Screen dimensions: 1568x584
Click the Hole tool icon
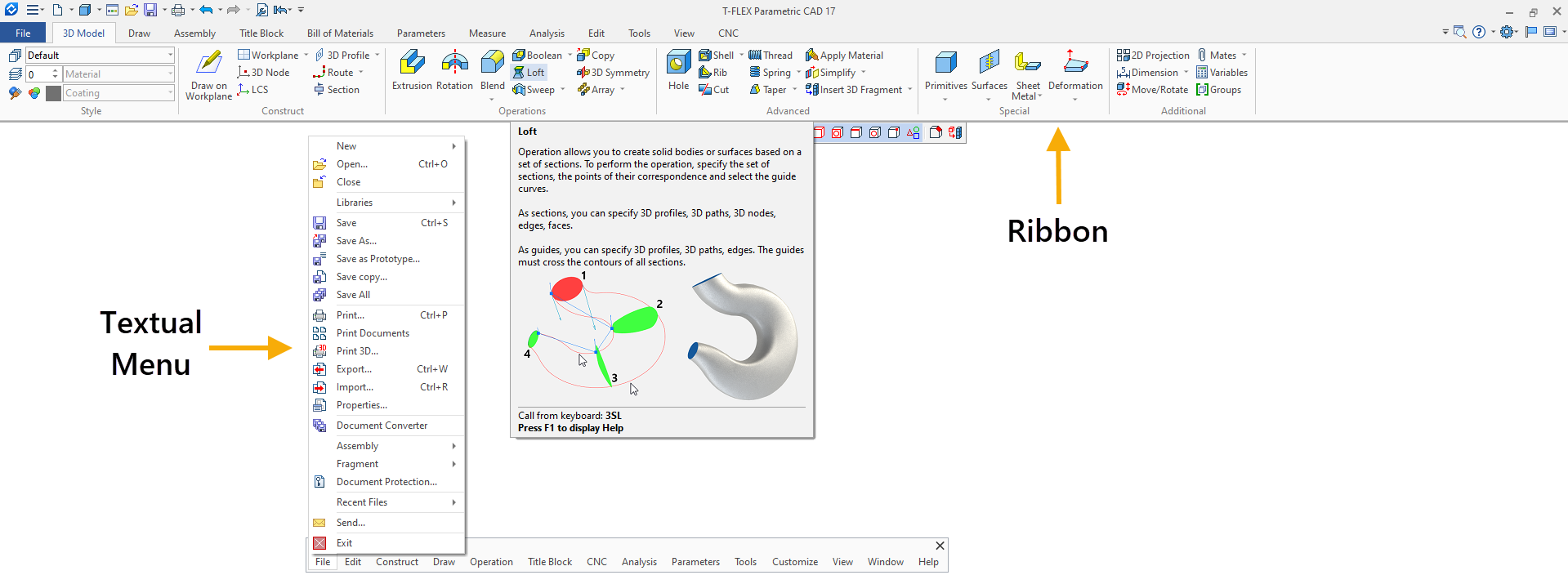pyautogui.click(x=678, y=64)
